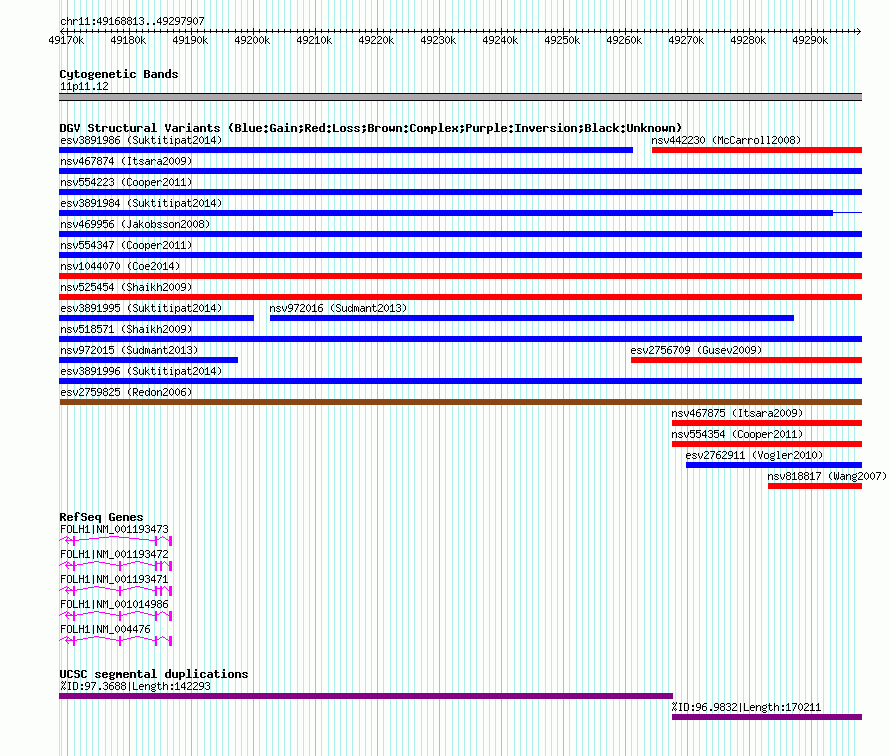Select the nsv818817 (Wang2007) red bar

click(x=815, y=486)
